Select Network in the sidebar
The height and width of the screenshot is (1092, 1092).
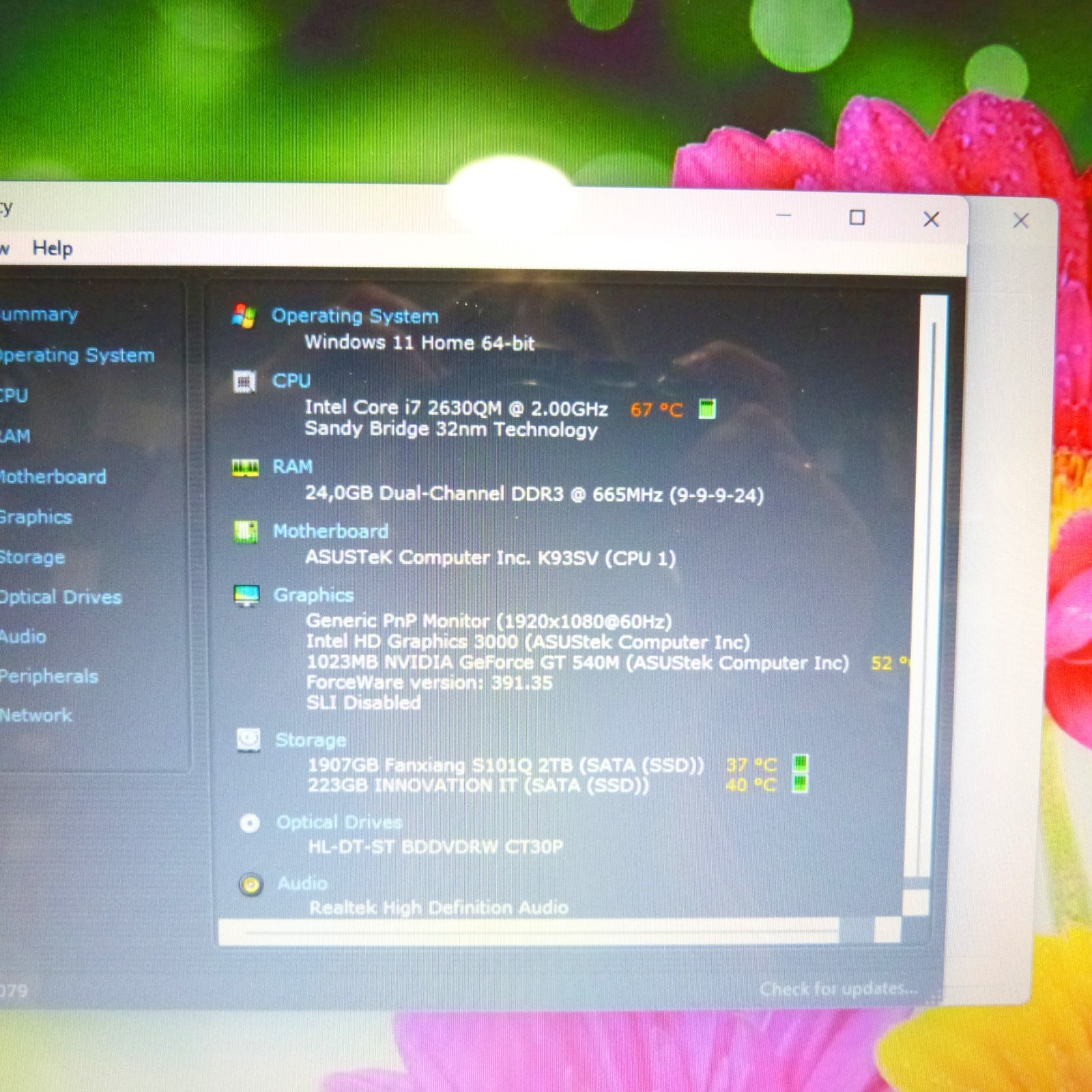coord(35,715)
